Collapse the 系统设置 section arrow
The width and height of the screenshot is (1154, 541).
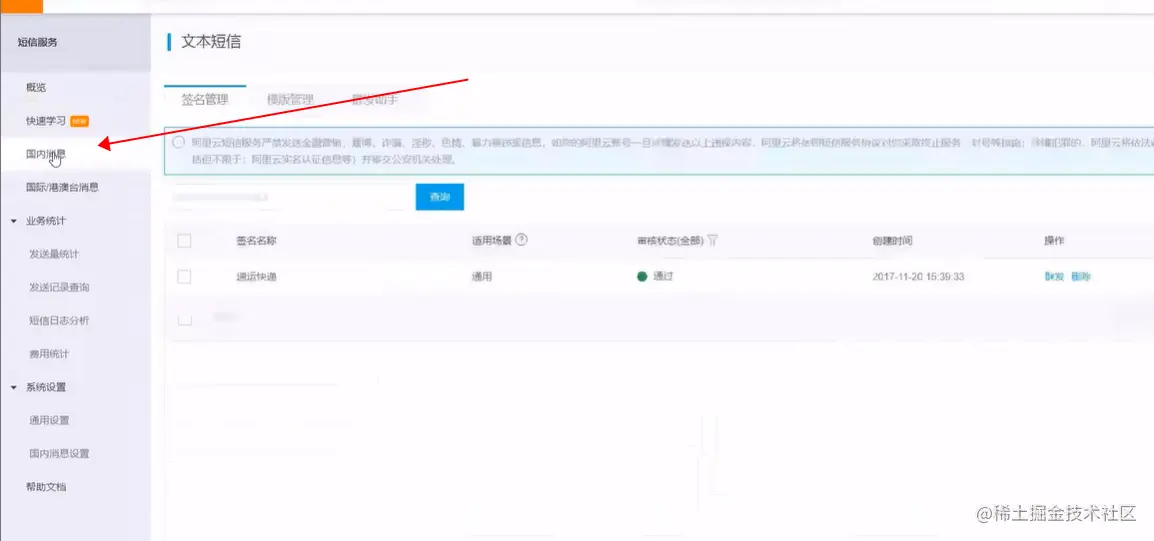13,387
